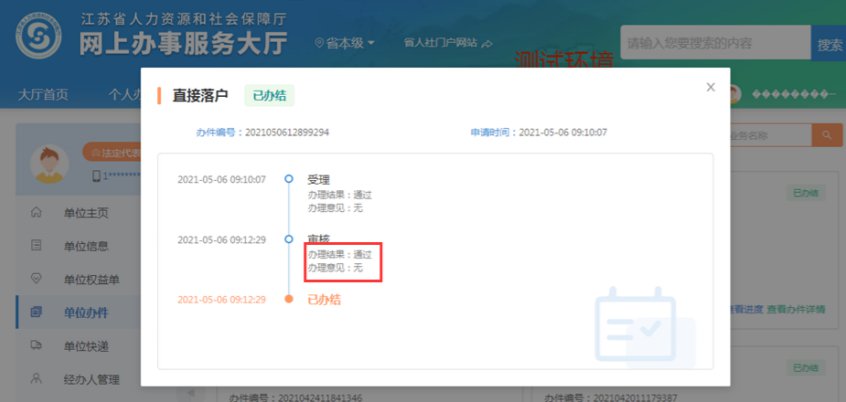Click the location pin icon beside 省本级
The width and height of the screenshot is (846, 402).
(x=319, y=43)
